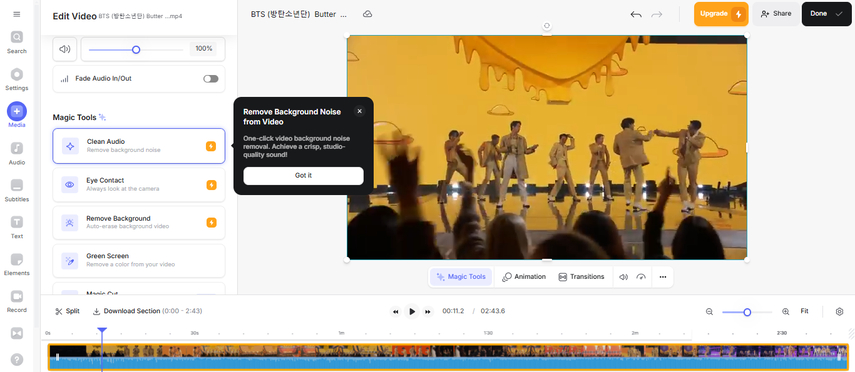This screenshot has height=372, width=855.
Task: Click the Remove Background premium lightning badge
Action: point(211,223)
